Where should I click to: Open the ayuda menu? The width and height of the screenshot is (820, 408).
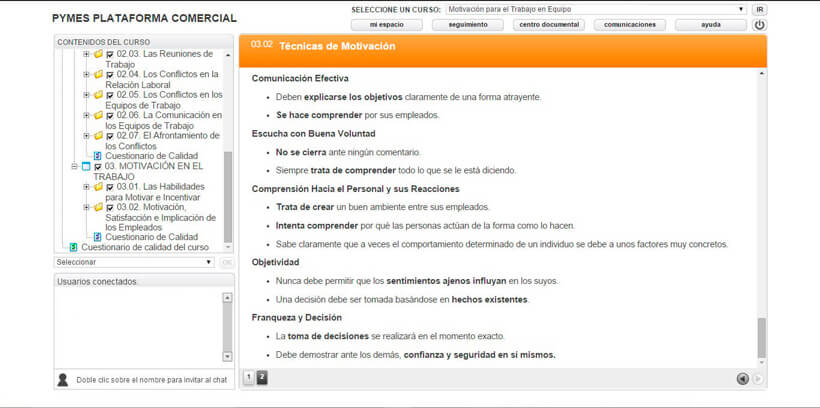711,25
